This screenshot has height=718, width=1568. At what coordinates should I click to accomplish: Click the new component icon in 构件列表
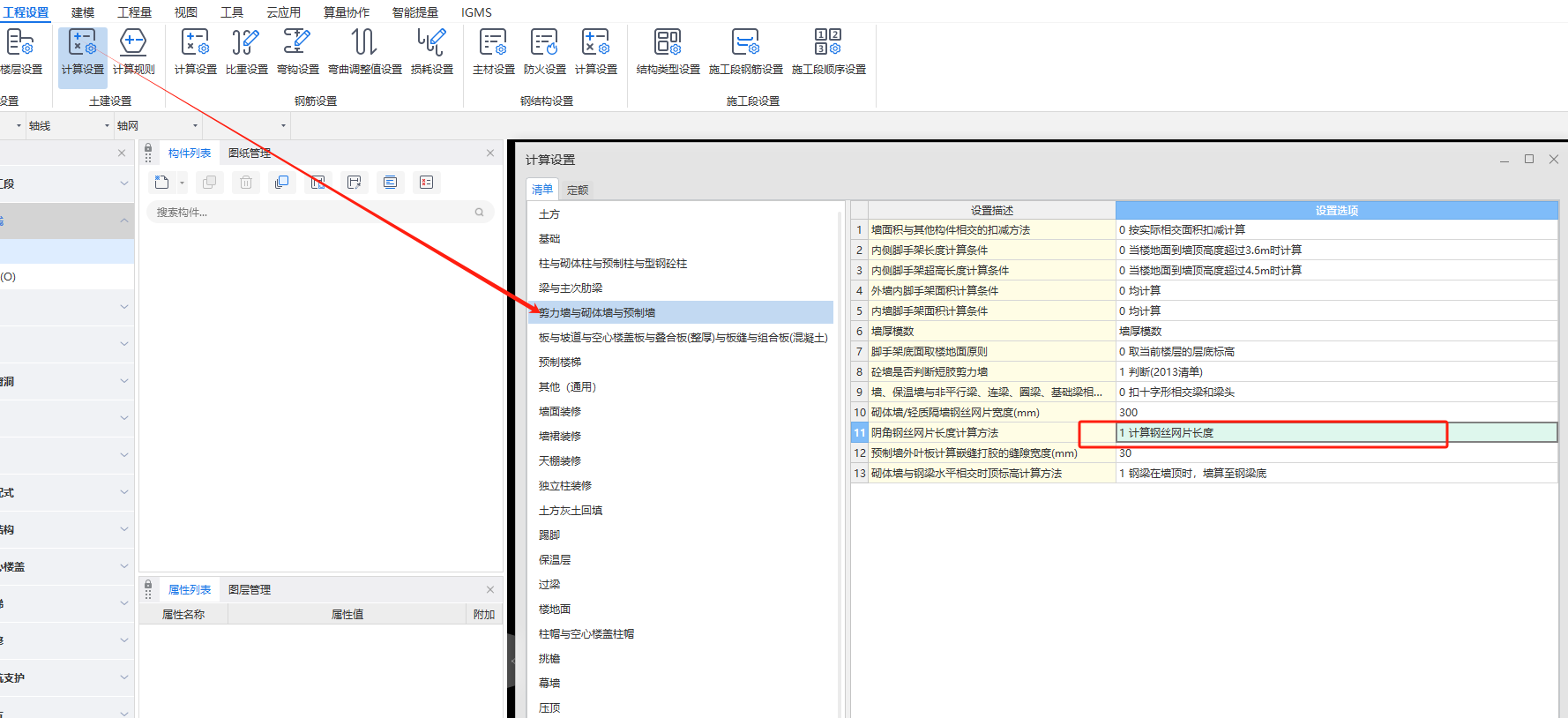[x=161, y=183]
